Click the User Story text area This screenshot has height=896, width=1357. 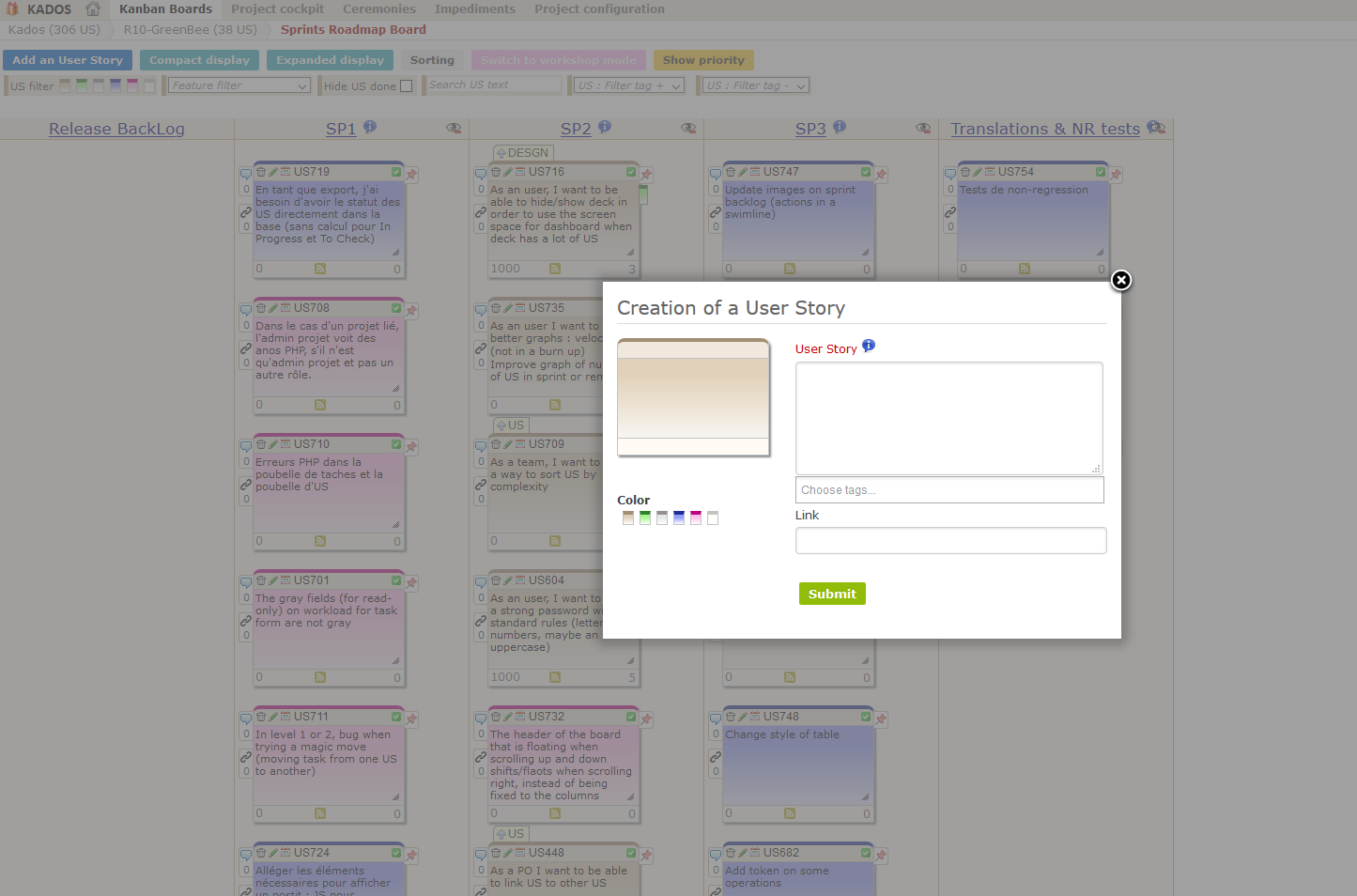click(948, 418)
